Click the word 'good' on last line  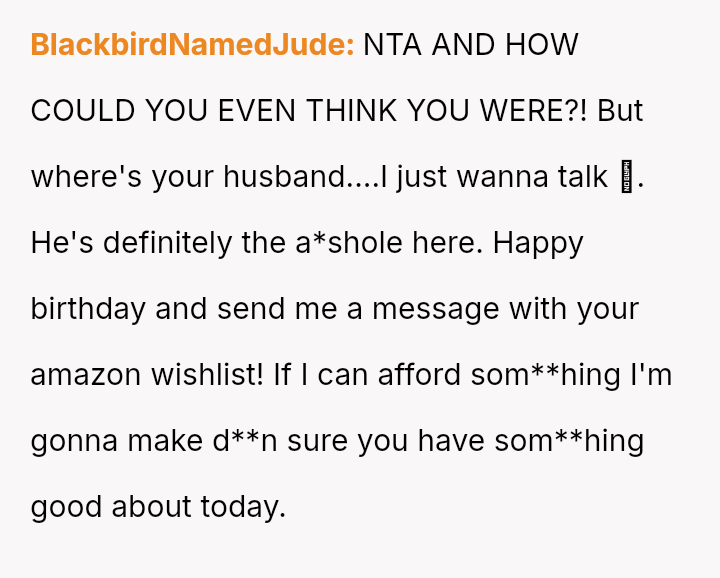pyautogui.click(x=66, y=507)
